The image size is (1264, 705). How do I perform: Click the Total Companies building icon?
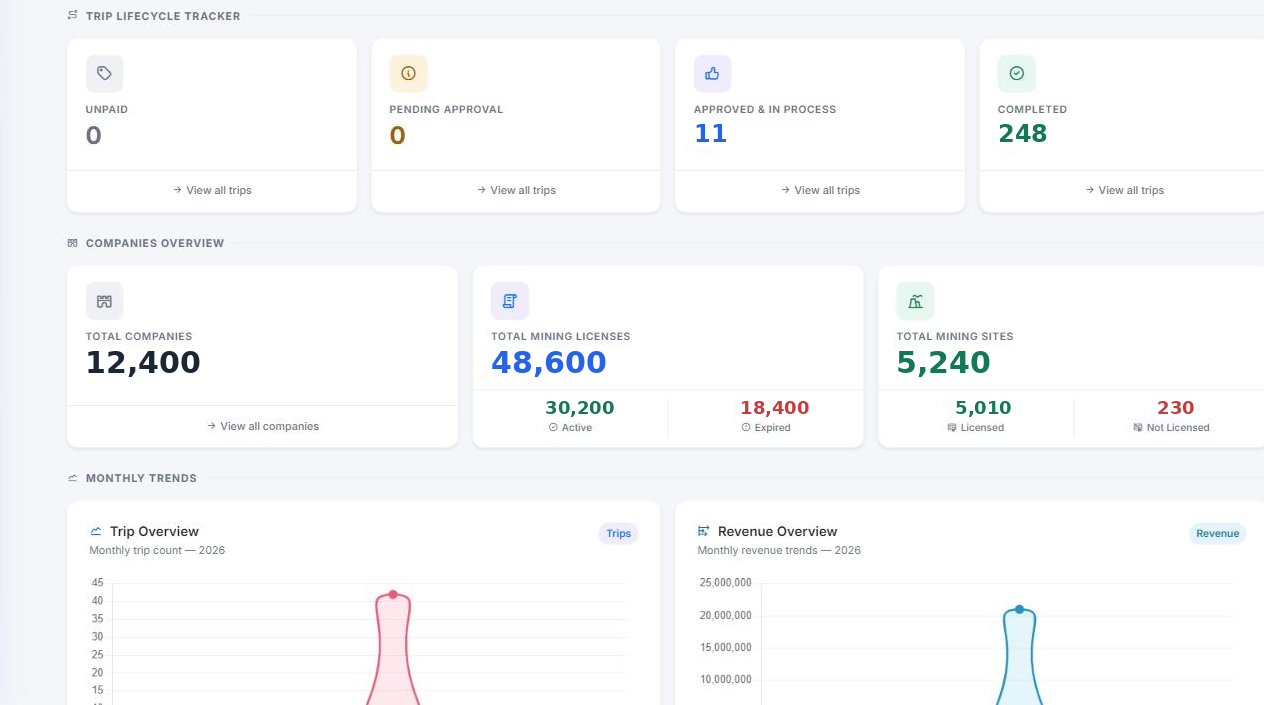(x=104, y=301)
